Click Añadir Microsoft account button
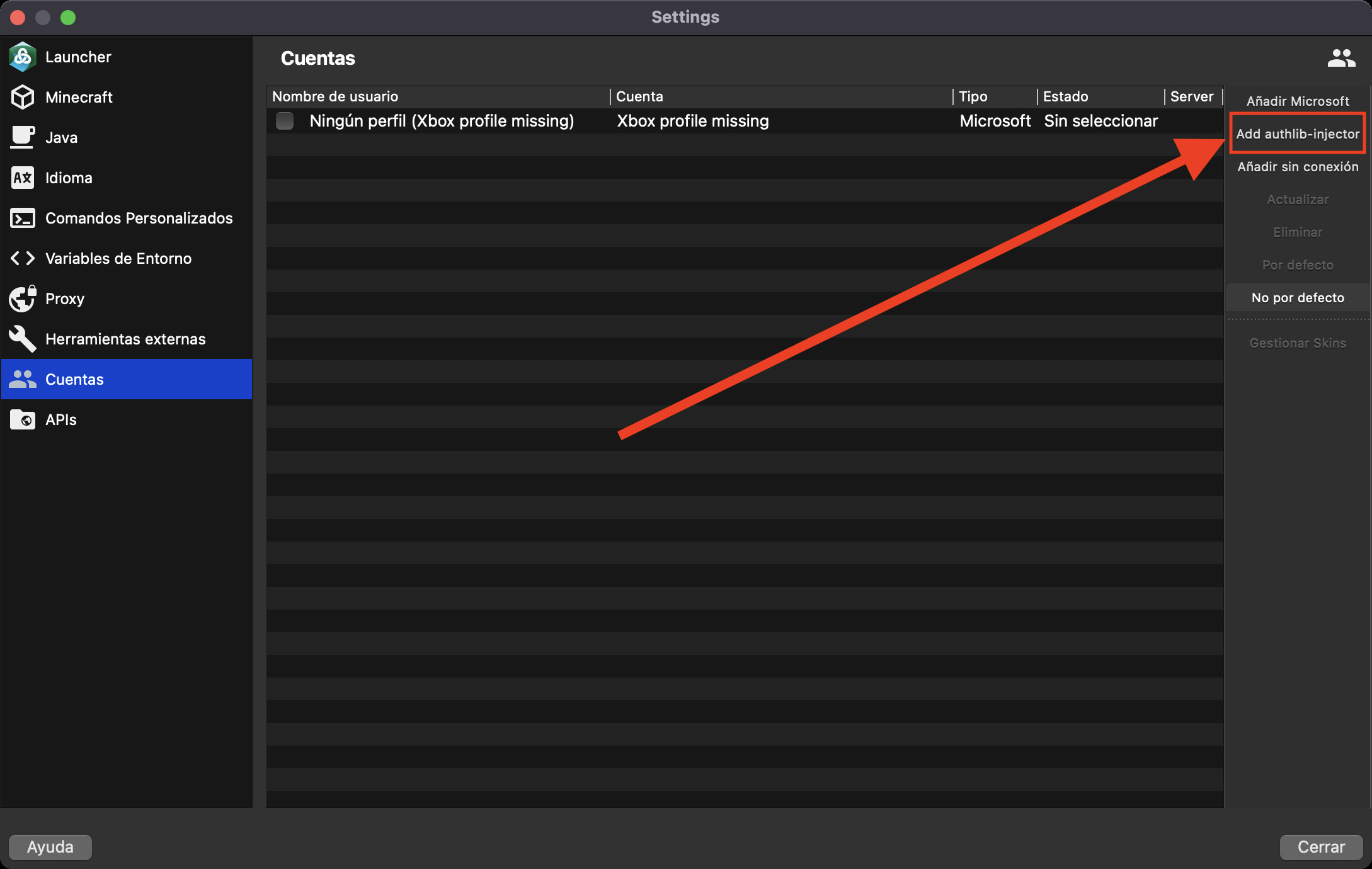This screenshot has width=1372, height=869. tap(1298, 101)
